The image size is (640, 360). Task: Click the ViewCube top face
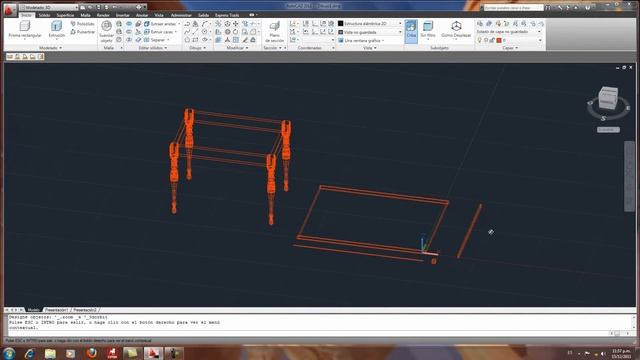[608, 91]
